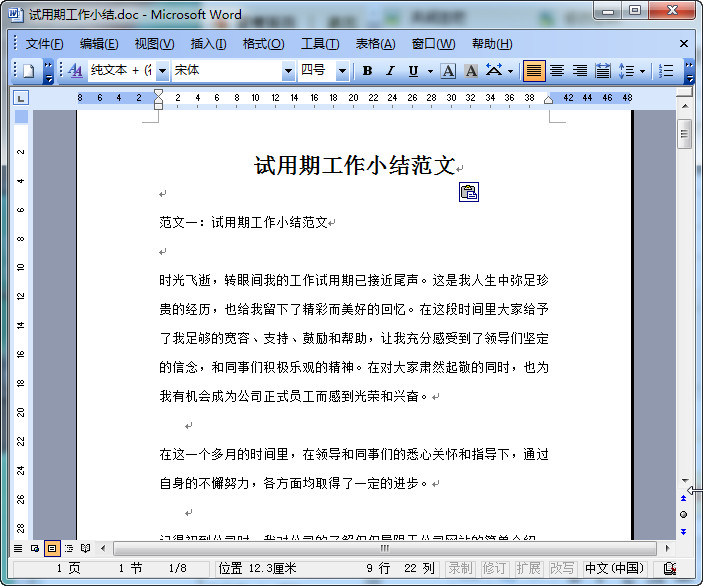Click the document heading 试用期工作小结范文
The width and height of the screenshot is (703, 586).
coord(355,165)
